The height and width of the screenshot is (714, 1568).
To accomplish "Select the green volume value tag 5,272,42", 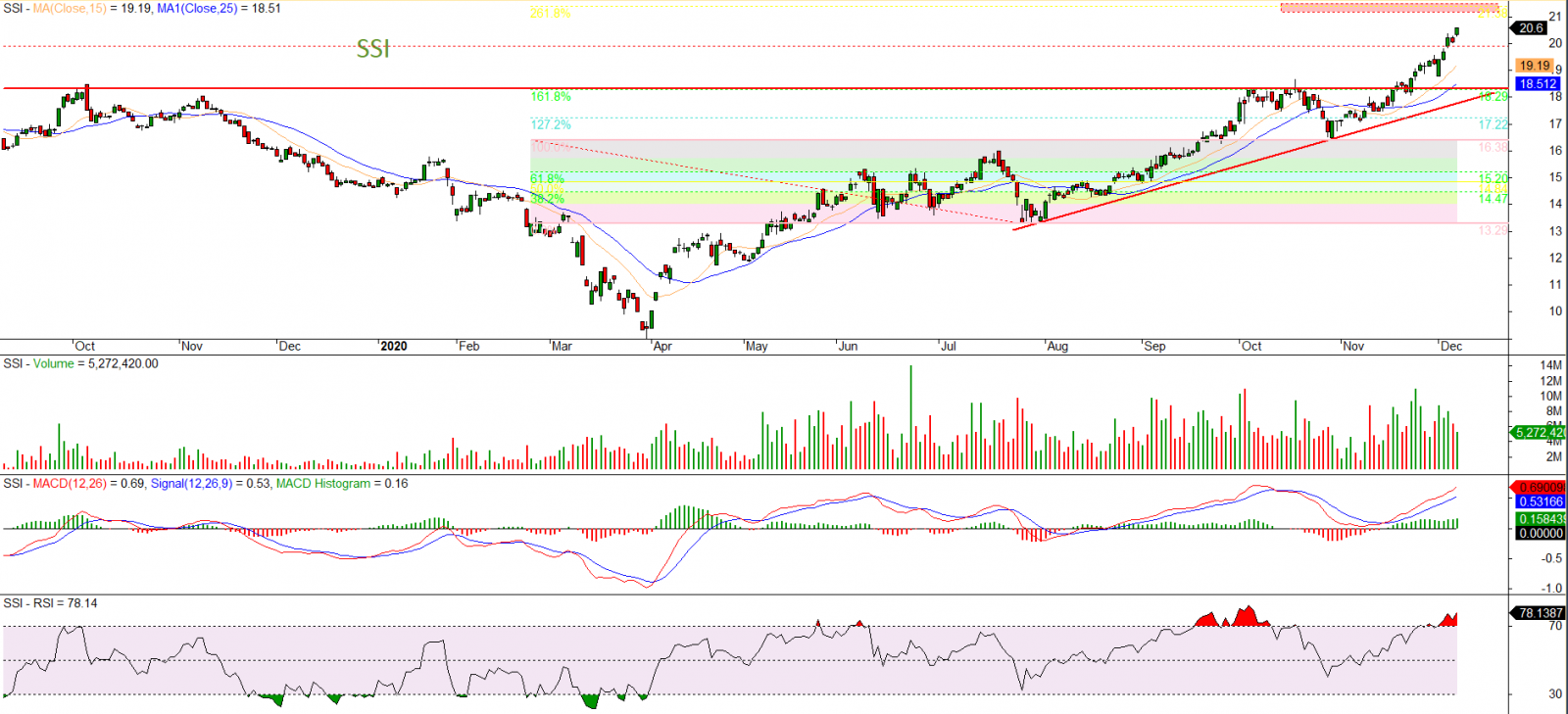I will pos(1539,432).
